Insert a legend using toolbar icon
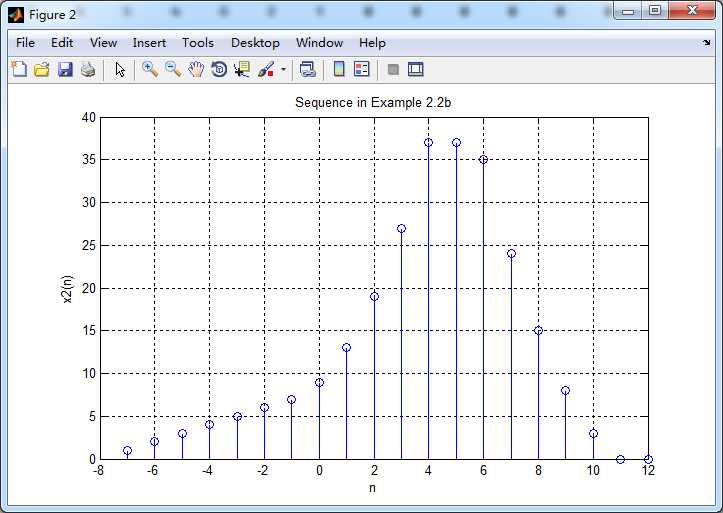 click(362, 70)
